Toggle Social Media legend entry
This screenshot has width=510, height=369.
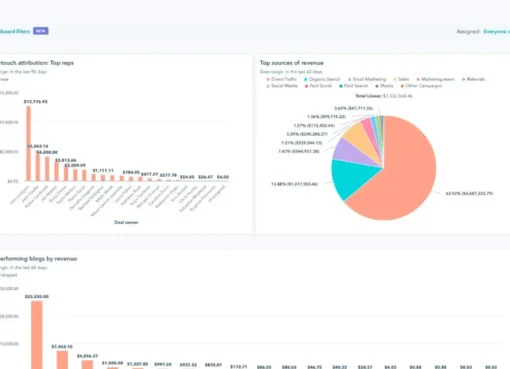pyautogui.click(x=282, y=86)
